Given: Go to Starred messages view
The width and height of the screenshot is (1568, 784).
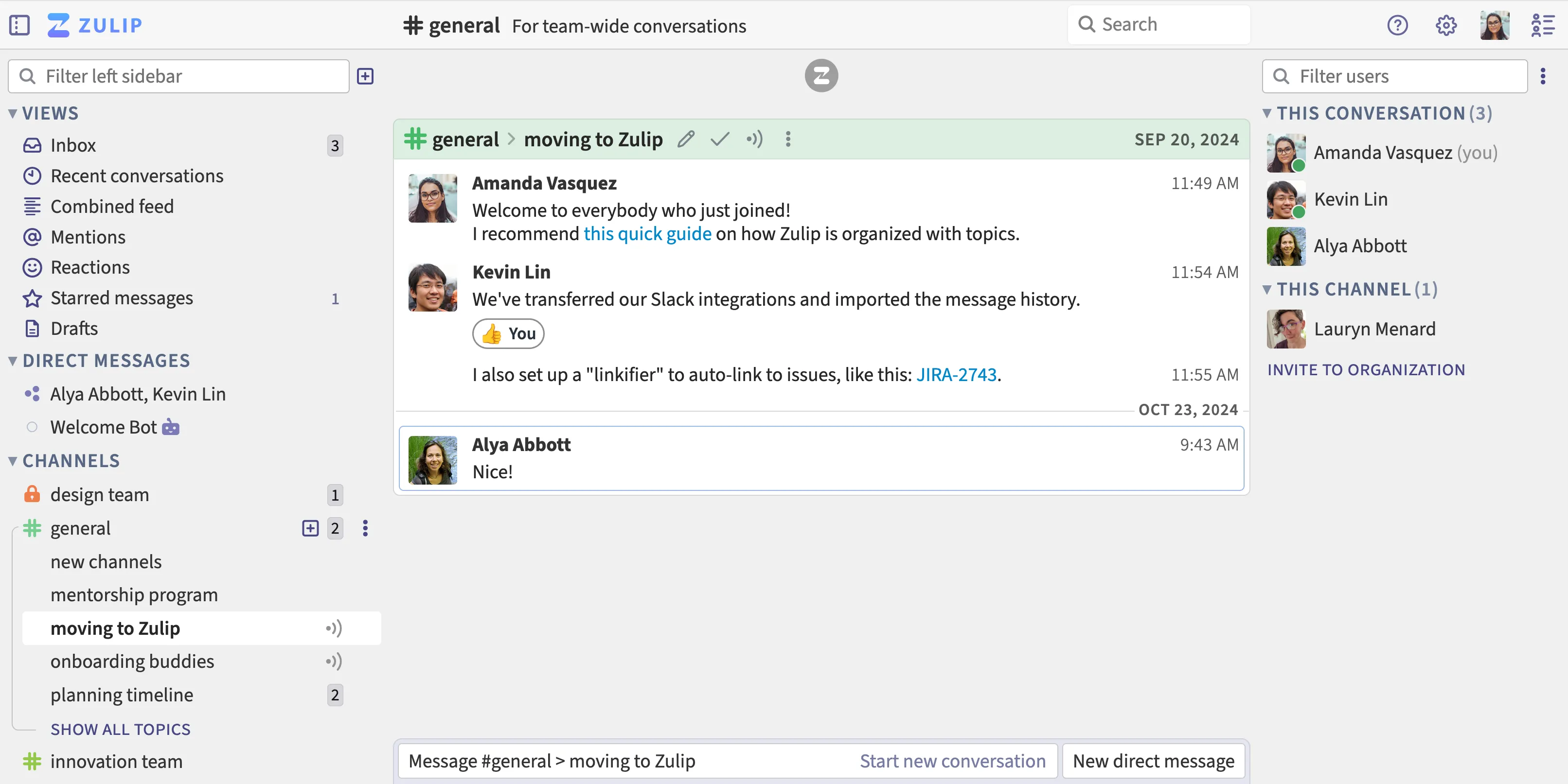Looking at the screenshot, I should pos(122,298).
